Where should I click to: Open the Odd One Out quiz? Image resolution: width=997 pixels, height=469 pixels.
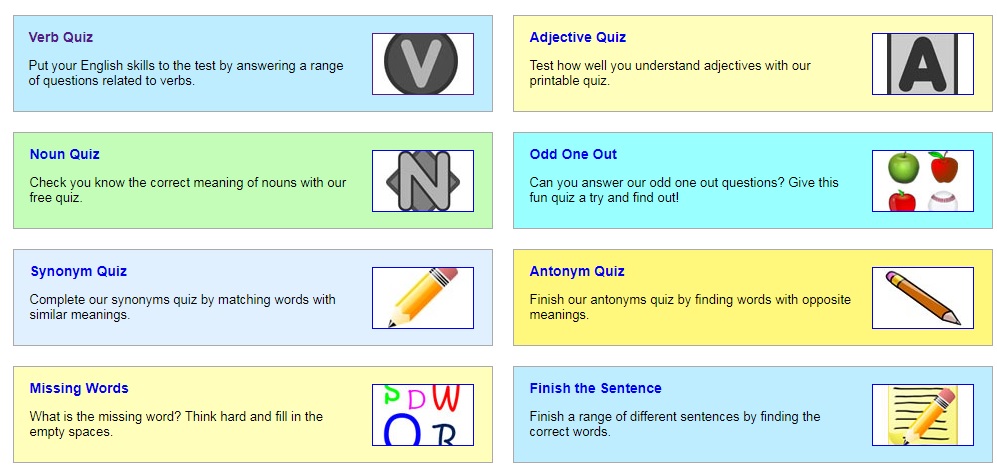pyautogui.click(x=573, y=154)
